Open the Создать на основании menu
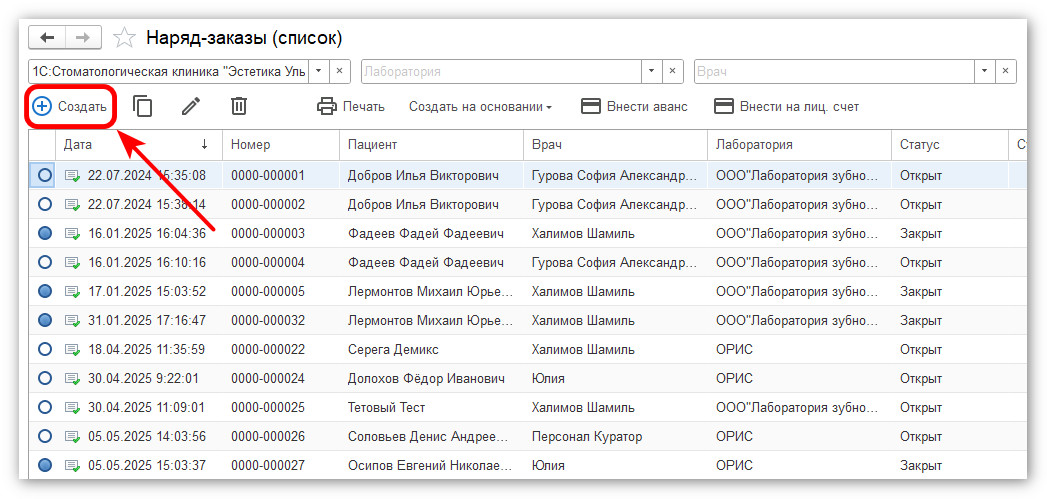The height and width of the screenshot is (499, 1047). click(x=480, y=106)
